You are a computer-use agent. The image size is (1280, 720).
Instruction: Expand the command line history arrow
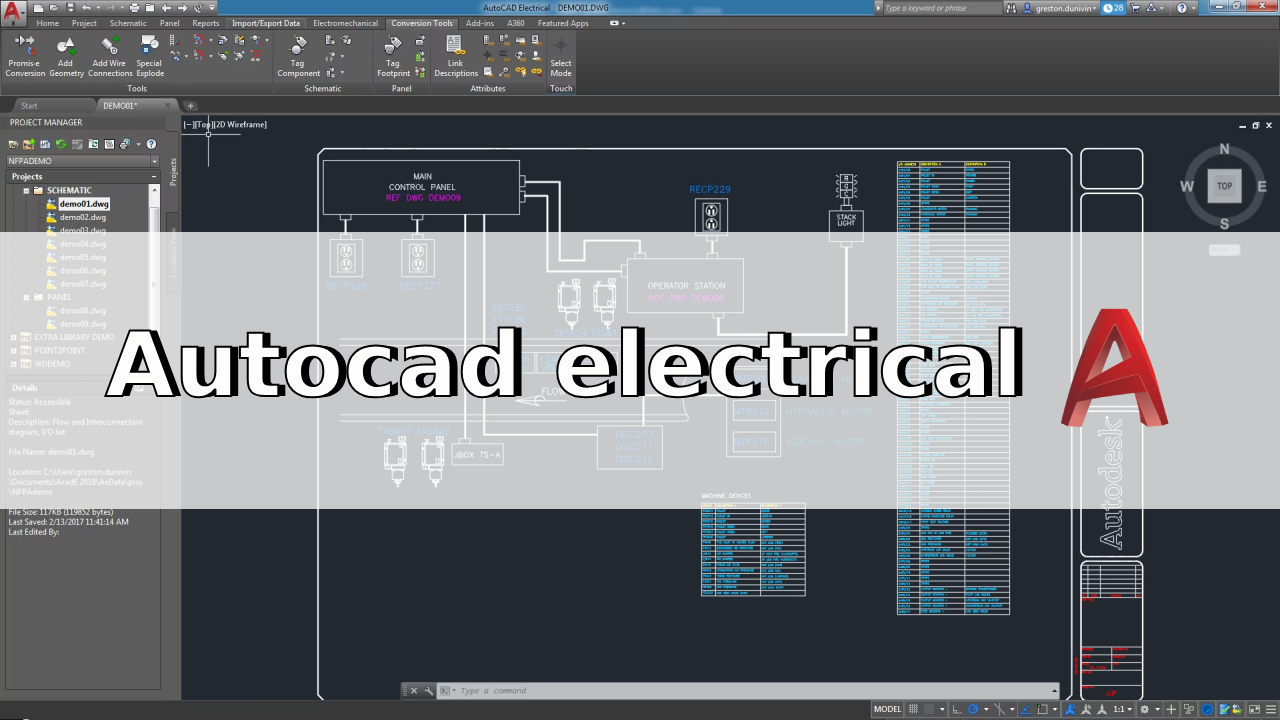coord(1054,690)
